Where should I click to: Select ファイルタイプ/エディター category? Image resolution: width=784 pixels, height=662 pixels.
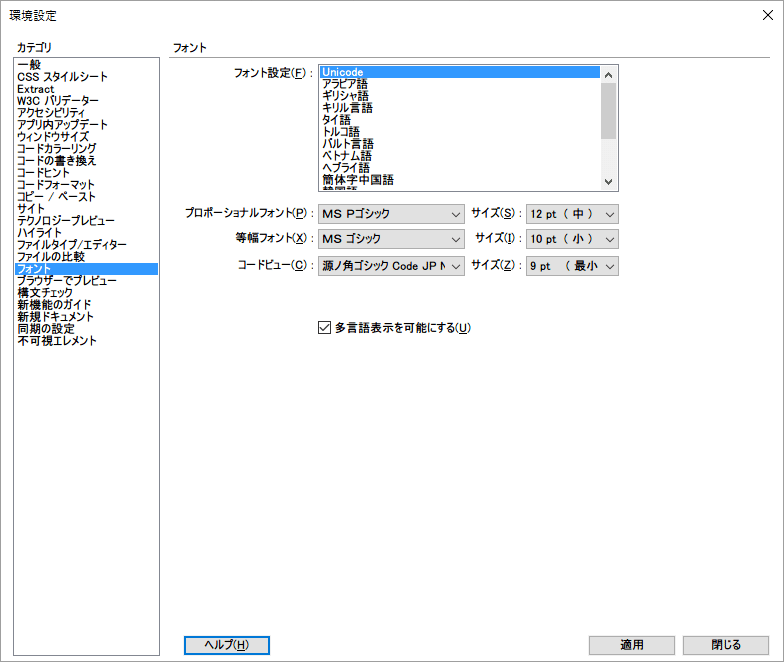pyautogui.click(x=86, y=244)
